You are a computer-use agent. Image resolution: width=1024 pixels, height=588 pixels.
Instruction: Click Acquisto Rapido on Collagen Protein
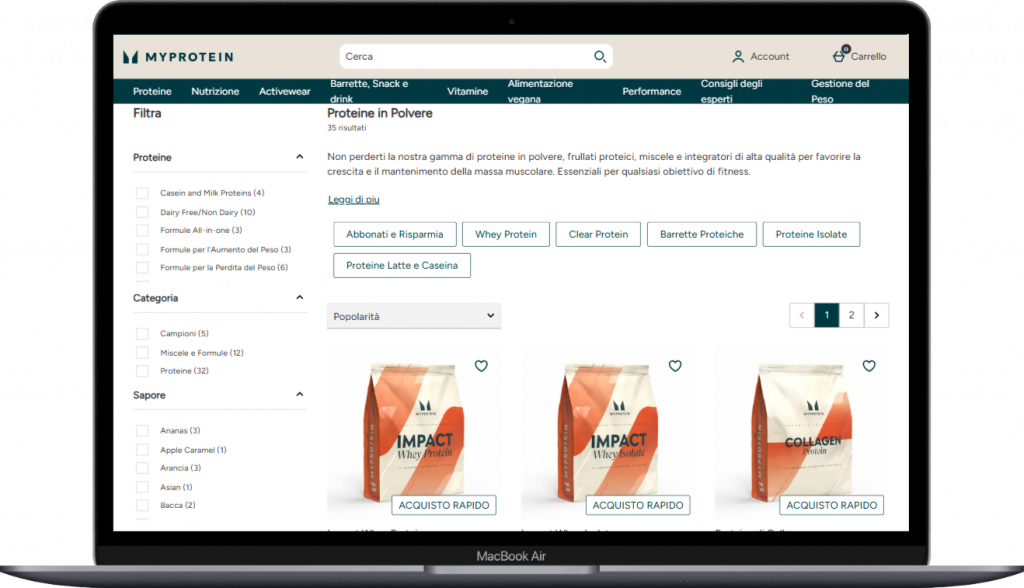point(832,505)
